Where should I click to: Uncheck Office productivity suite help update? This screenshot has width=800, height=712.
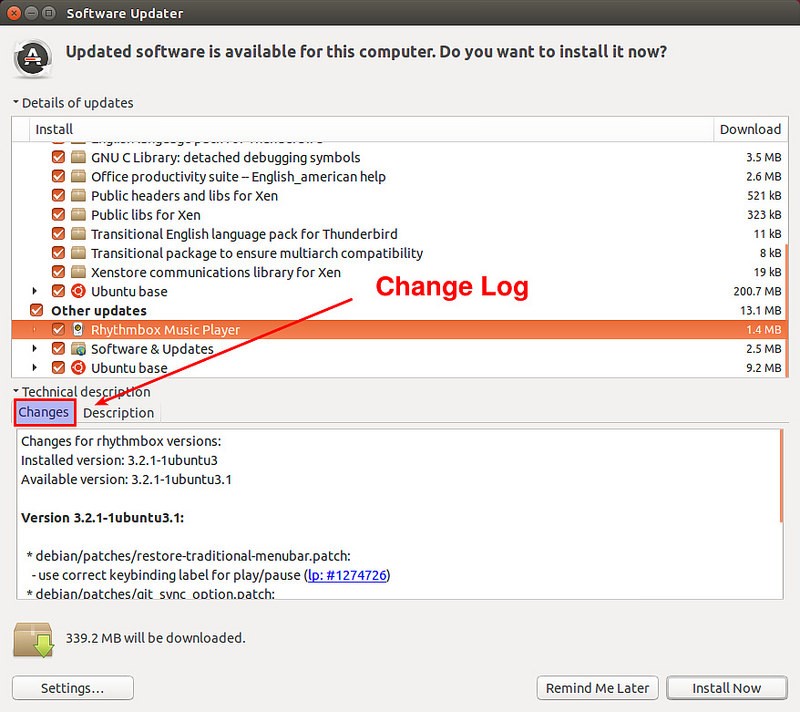tap(58, 176)
